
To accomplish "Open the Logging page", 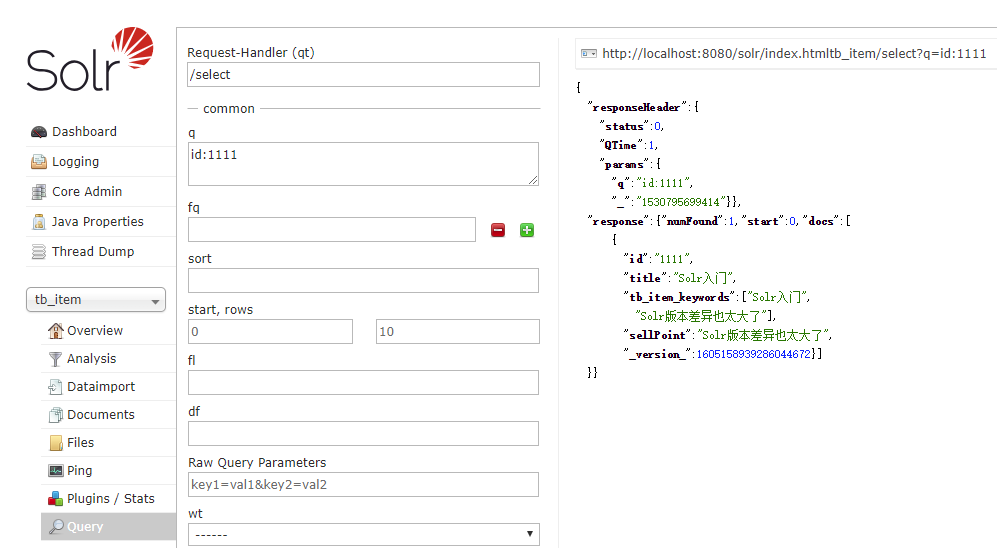I will [x=76, y=161].
